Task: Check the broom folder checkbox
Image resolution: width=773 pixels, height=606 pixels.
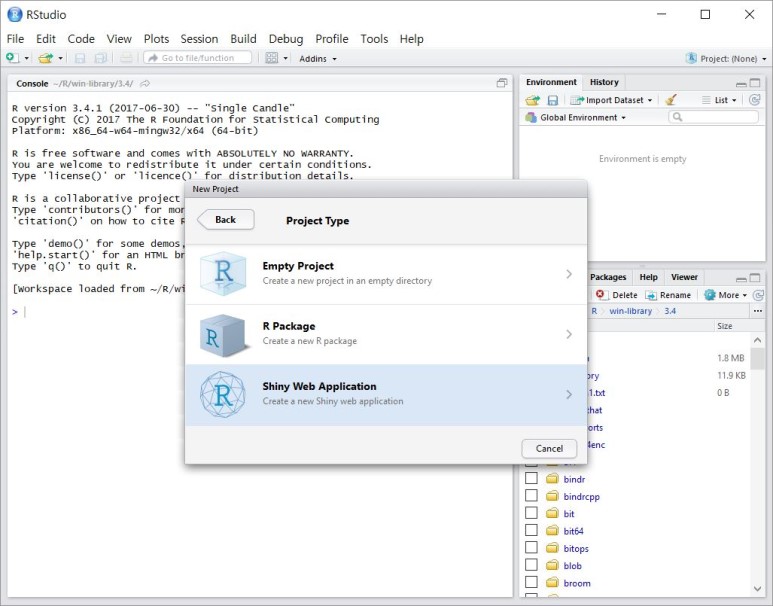Action: click(531, 582)
